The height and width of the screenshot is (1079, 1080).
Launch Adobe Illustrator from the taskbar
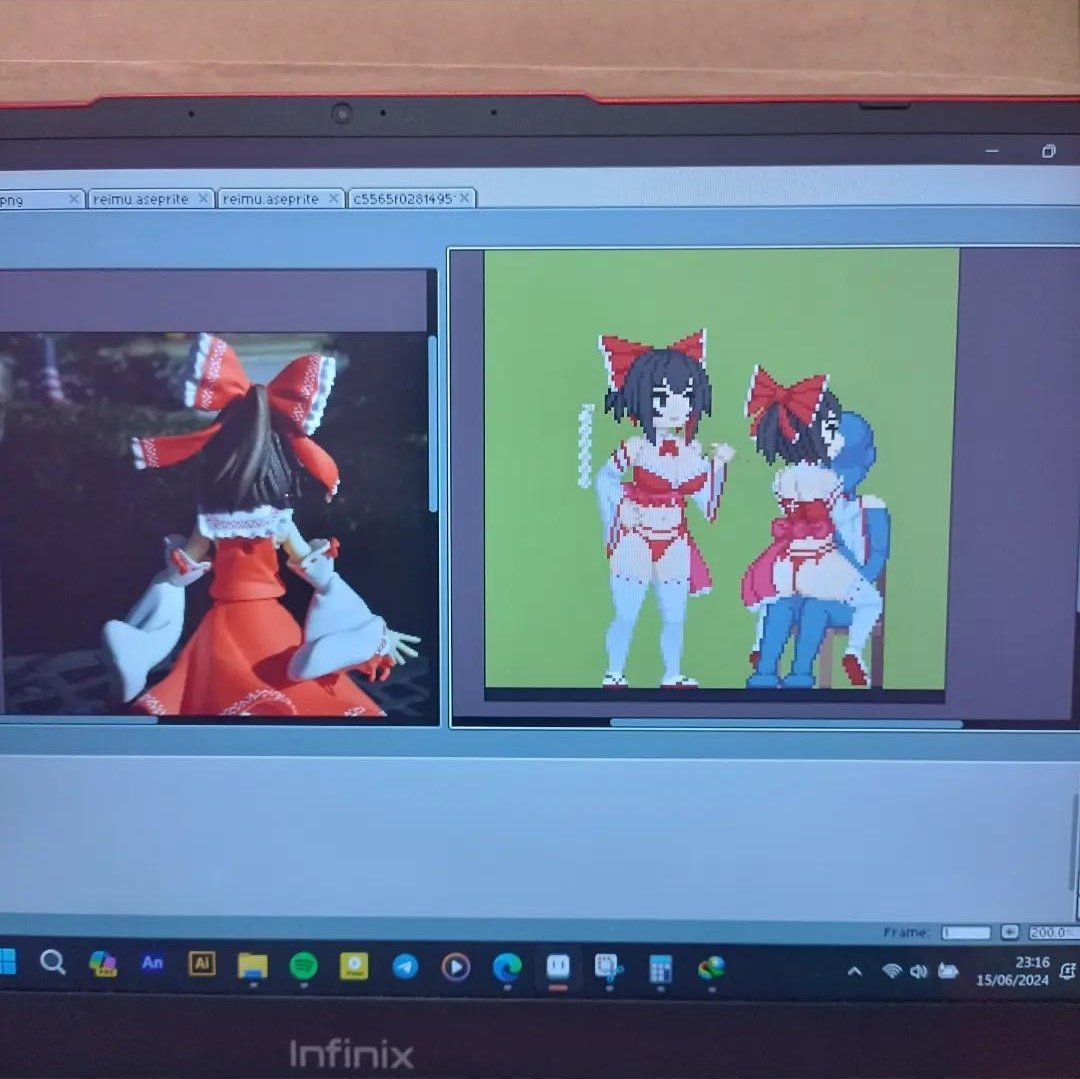[x=202, y=964]
